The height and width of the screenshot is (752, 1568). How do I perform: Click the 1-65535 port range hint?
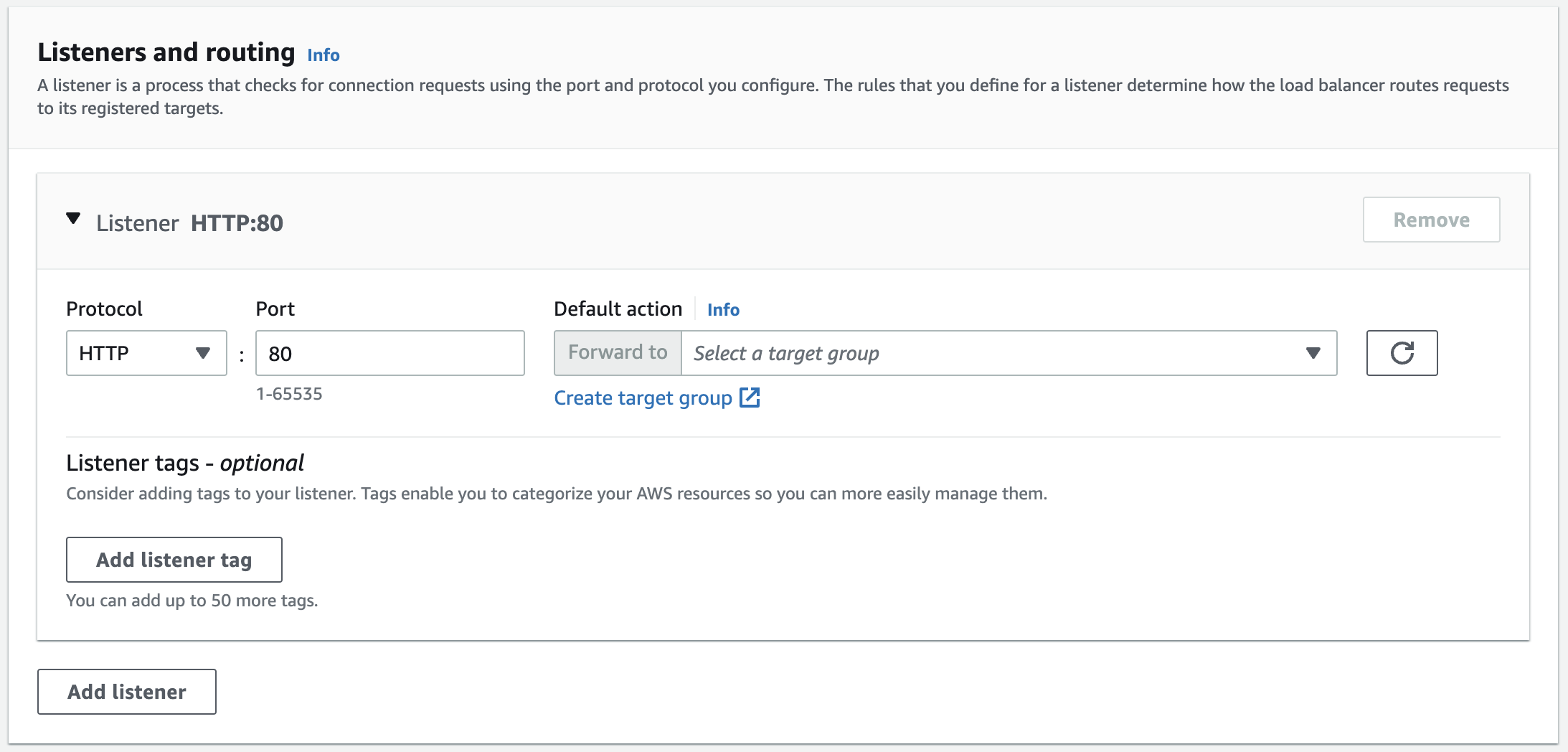(289, 394)
